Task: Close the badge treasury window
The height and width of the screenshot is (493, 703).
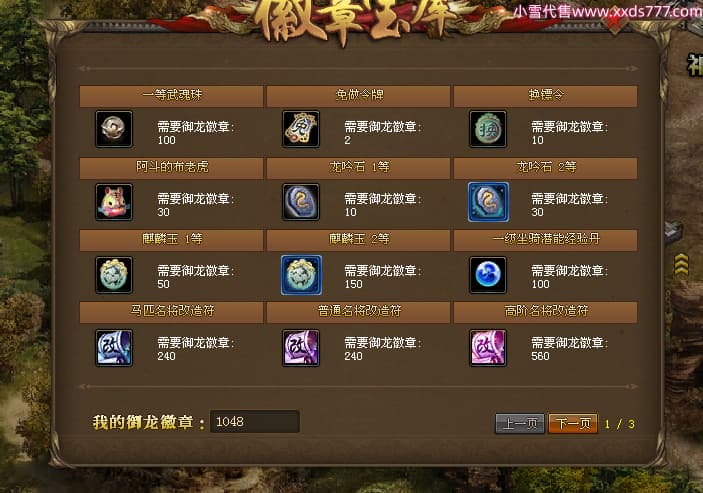Action: point(615,22)
